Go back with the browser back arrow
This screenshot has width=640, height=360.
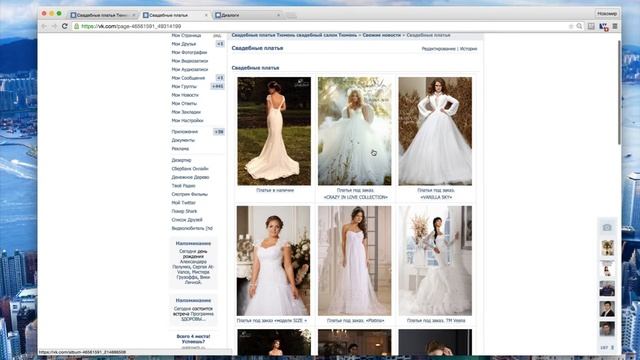tap(44, 26)
